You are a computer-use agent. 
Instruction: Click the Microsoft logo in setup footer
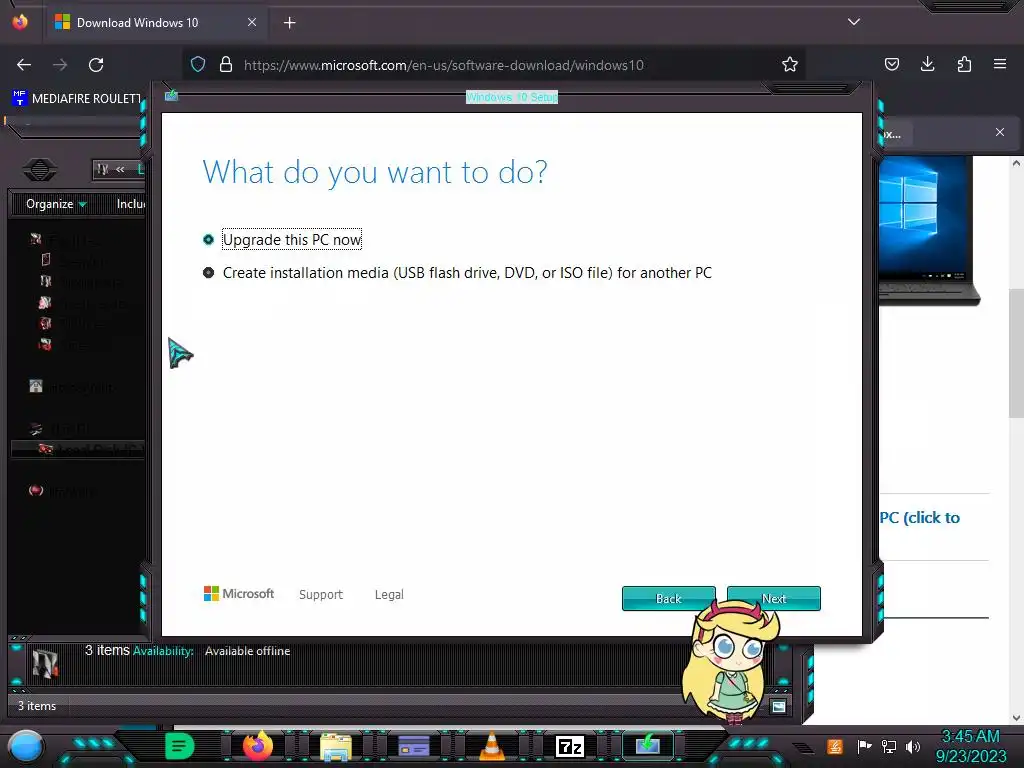pos(239,594)
